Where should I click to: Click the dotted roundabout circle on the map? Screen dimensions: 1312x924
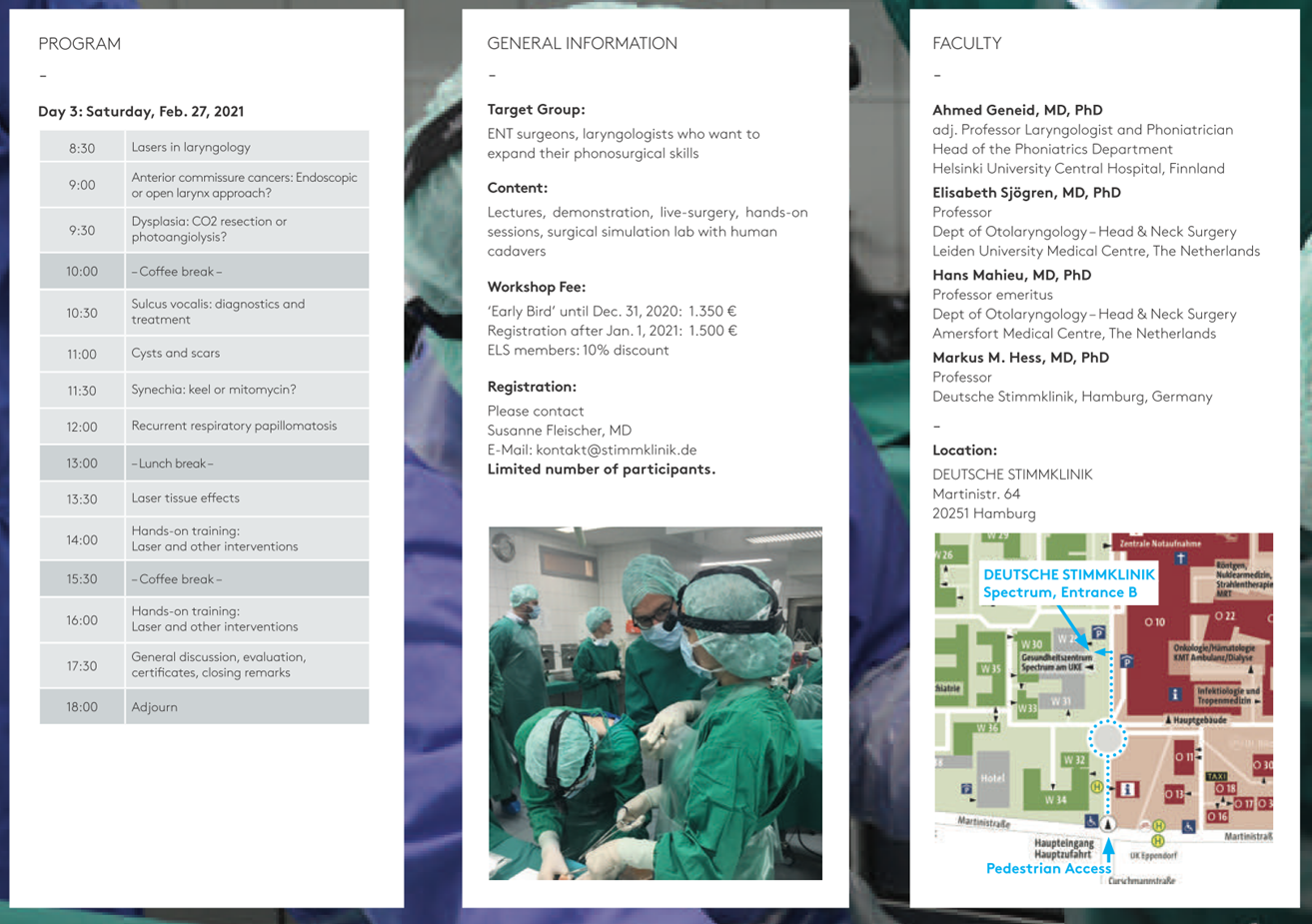click(1108, 738)
